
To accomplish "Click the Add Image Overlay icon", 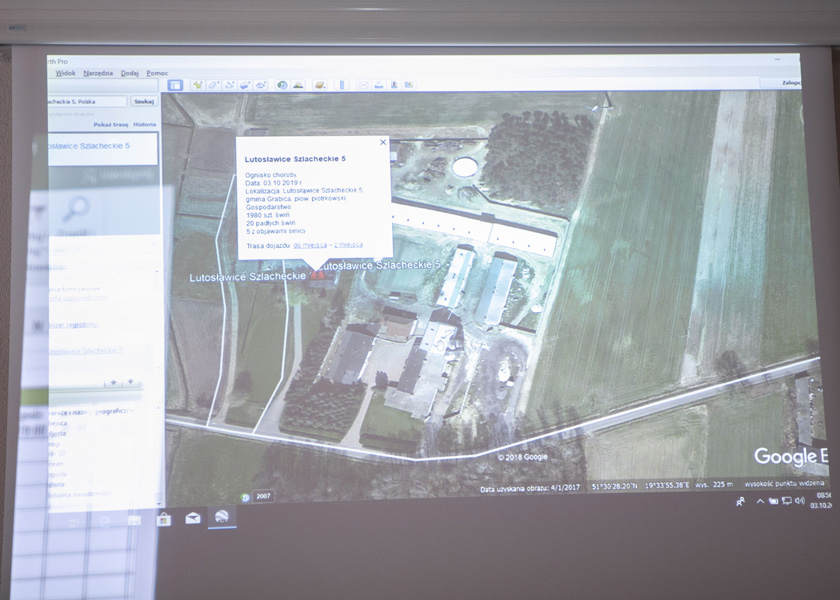I will point(245,86).
